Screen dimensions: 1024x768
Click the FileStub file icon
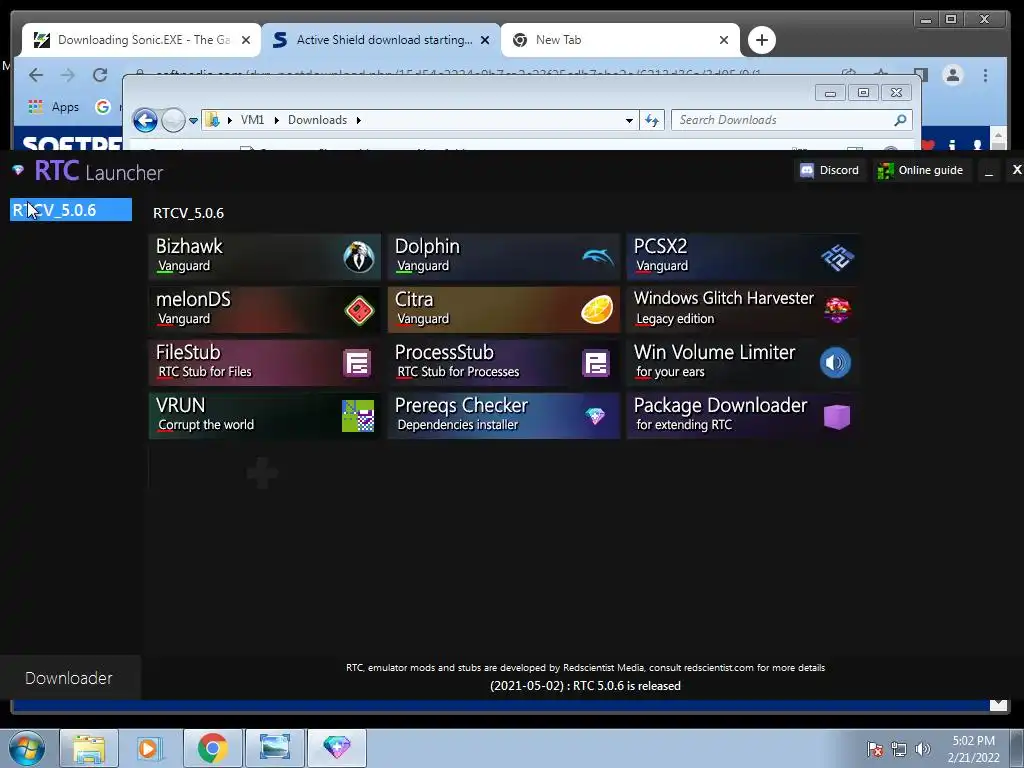pyautogui.click(x=357, y=362)
